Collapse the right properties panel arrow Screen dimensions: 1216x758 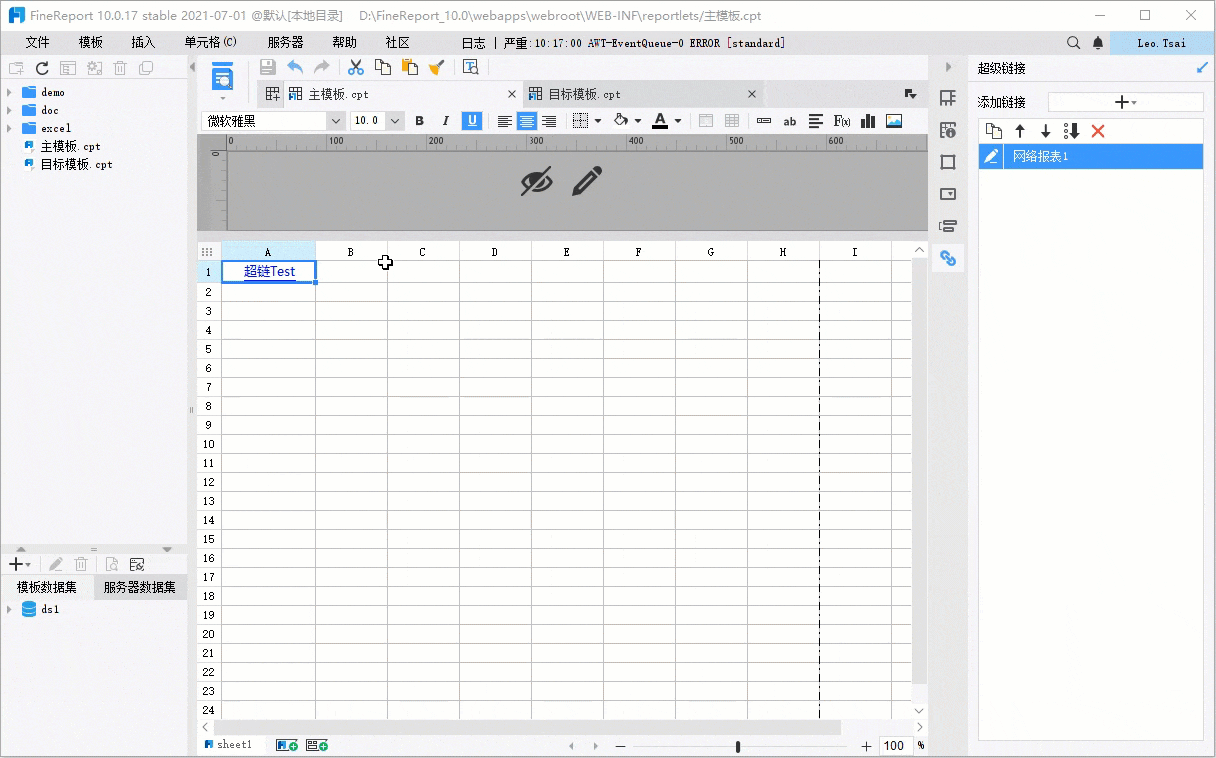(x=948, y=67)
